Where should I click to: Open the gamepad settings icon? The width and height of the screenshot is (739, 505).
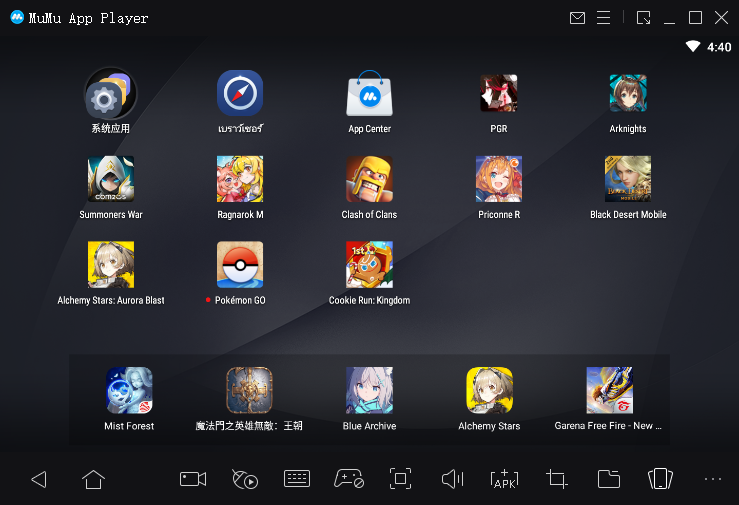point(348,479)
